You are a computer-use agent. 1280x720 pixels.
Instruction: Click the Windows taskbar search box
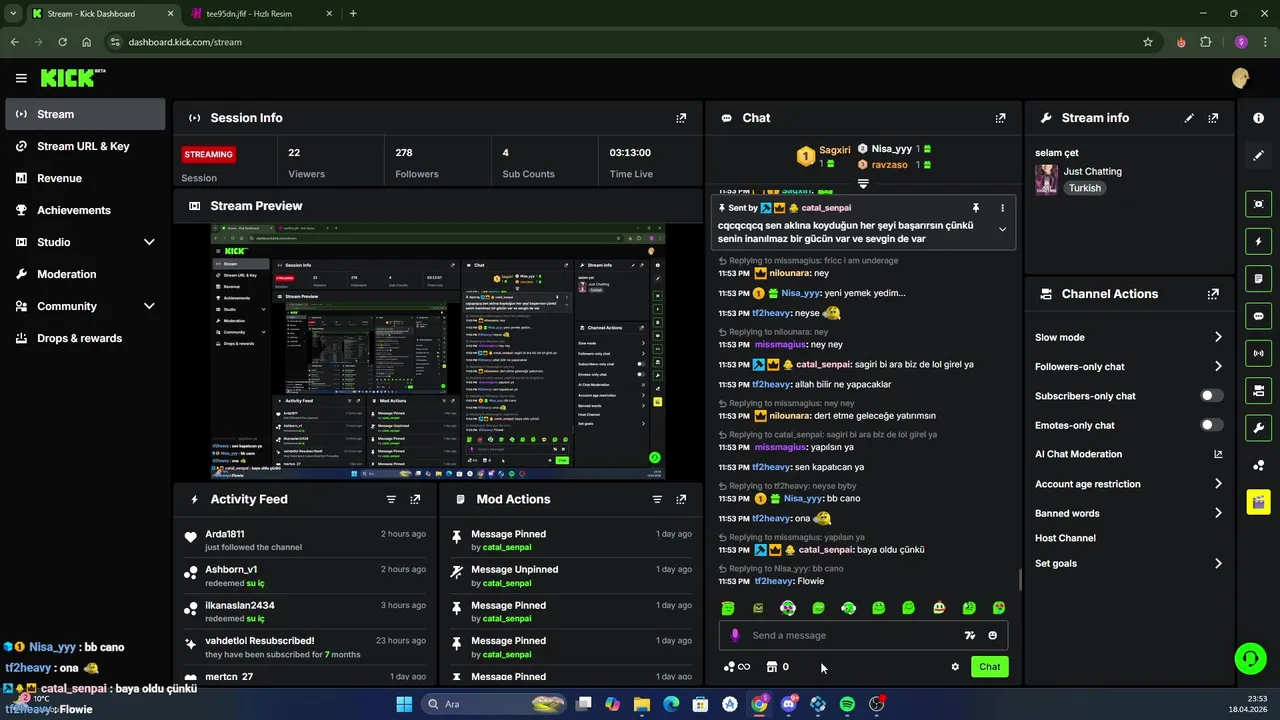[493, 704]
